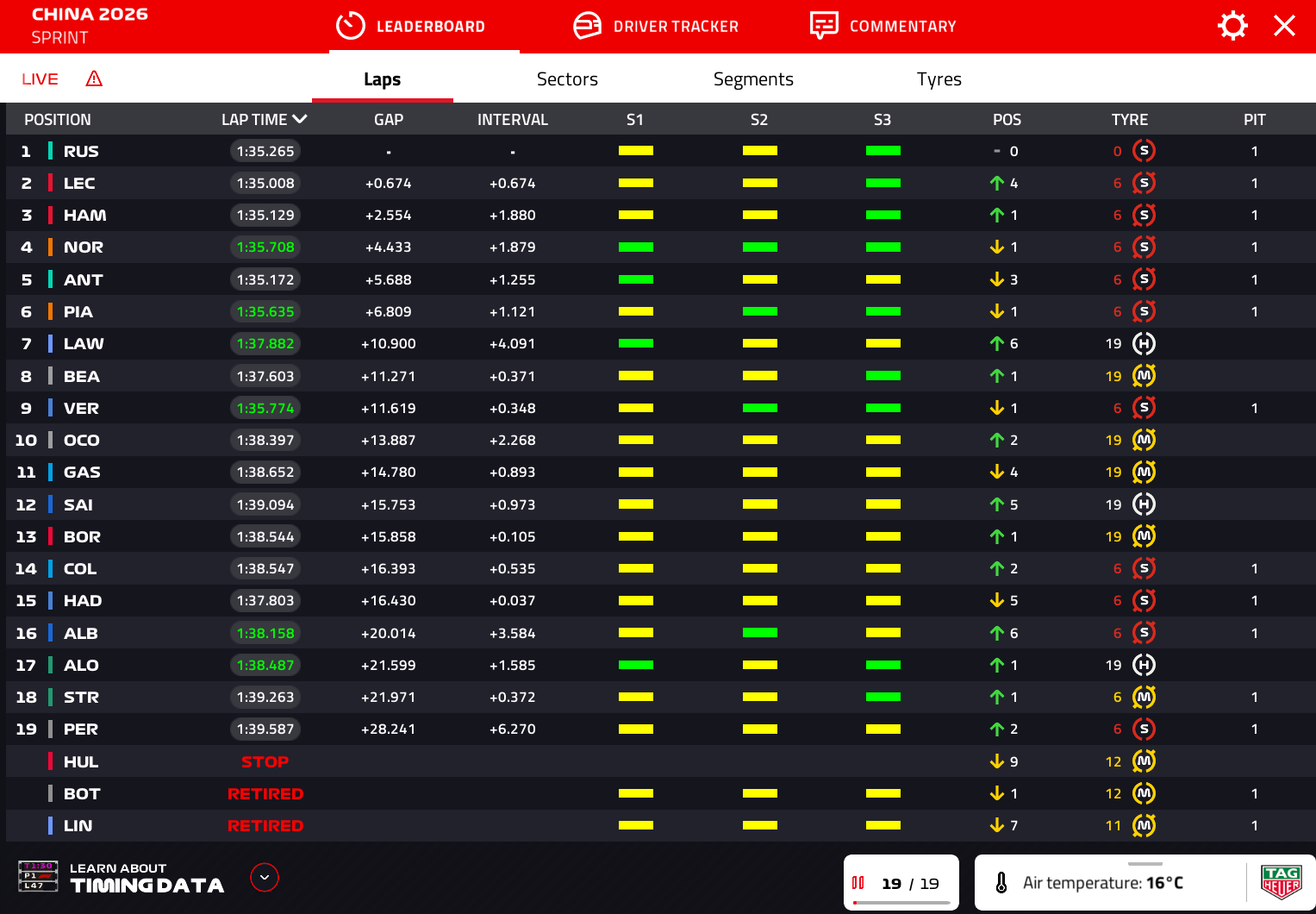The width and height of the screenshot is (1316, 914).
Task: Click the green up arrow for ALB
Action: [x=997, y=633]
